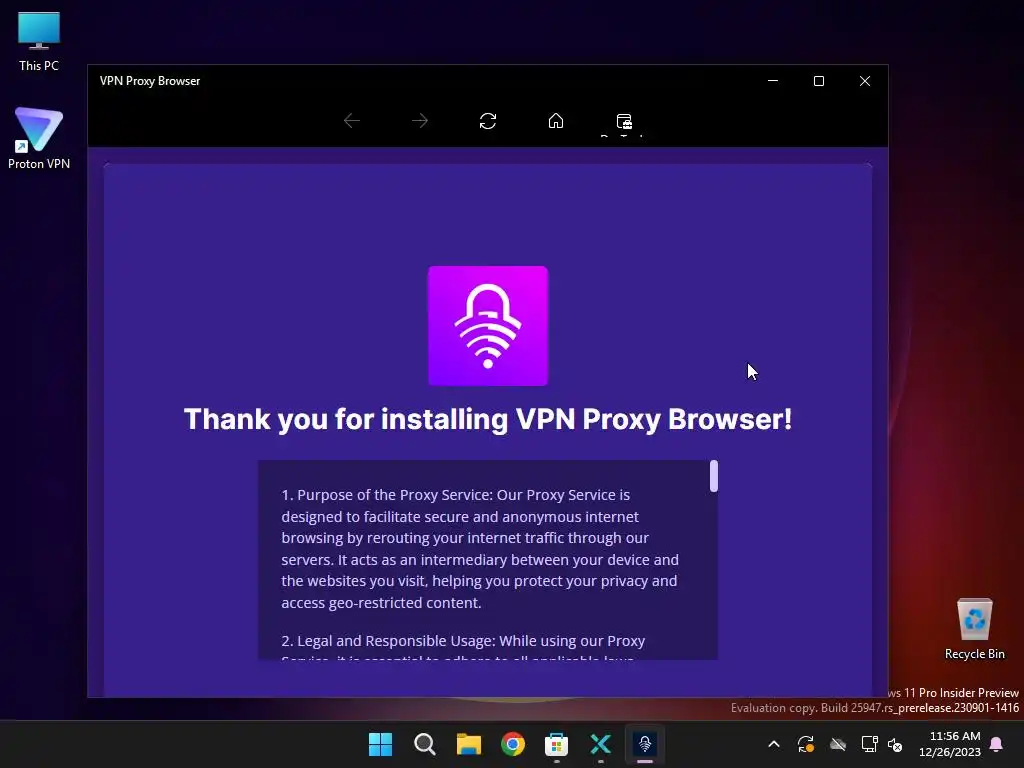This screenshot has width=1024, height=768.
Task: Open This PC desktop icon
Action: click(x=39, y=42)
